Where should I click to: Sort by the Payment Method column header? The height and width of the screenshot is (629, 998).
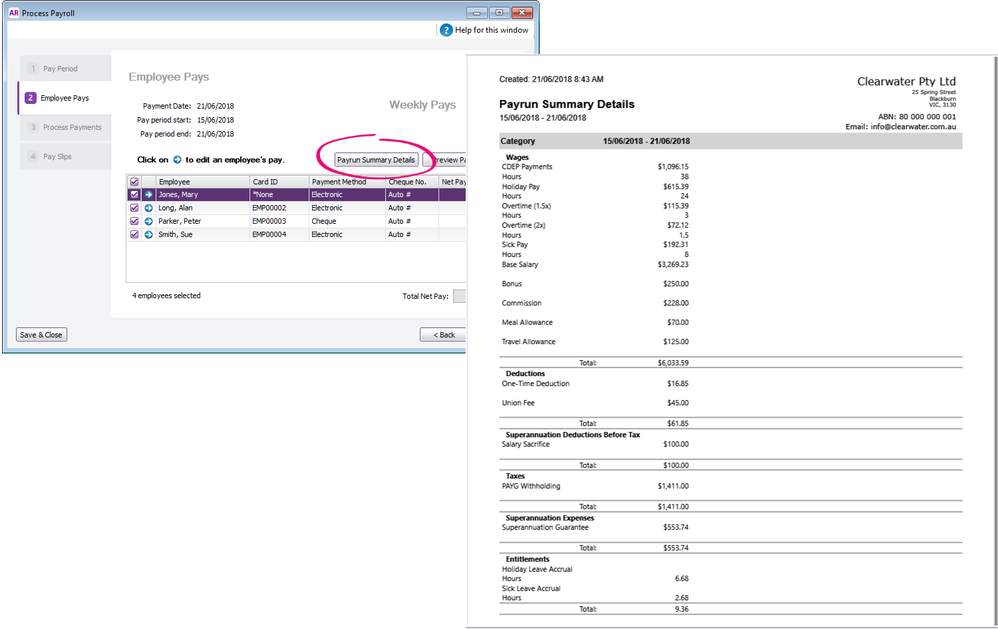click(x=339, y=182)
